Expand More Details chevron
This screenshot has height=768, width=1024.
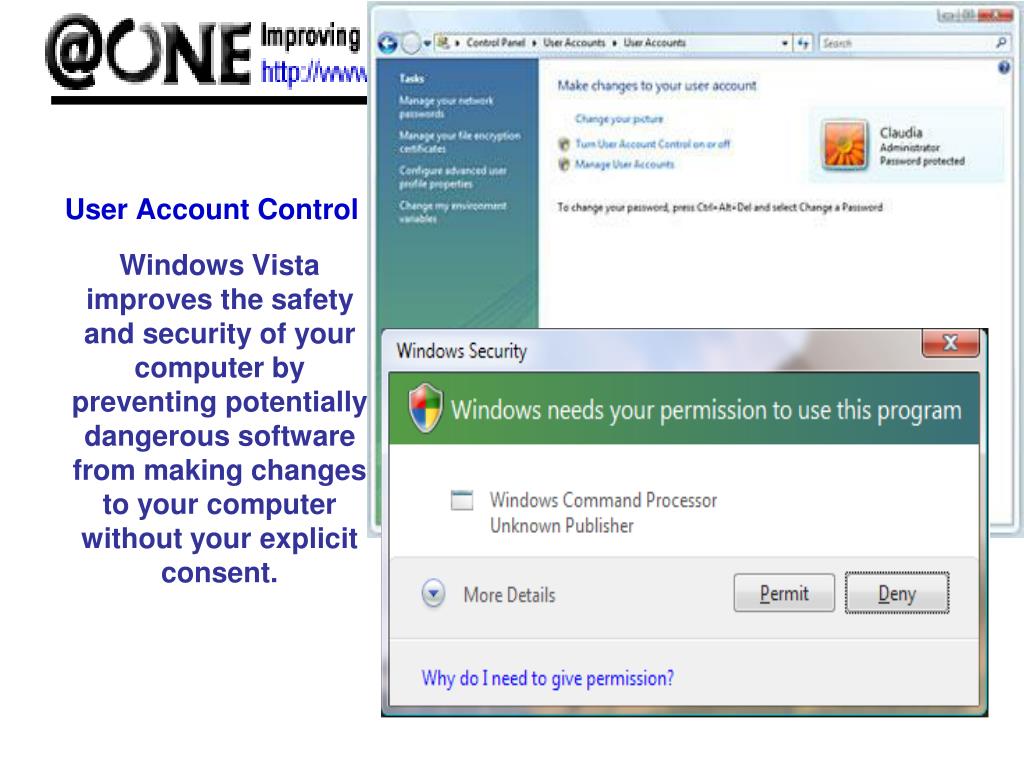tap(433, 594)
